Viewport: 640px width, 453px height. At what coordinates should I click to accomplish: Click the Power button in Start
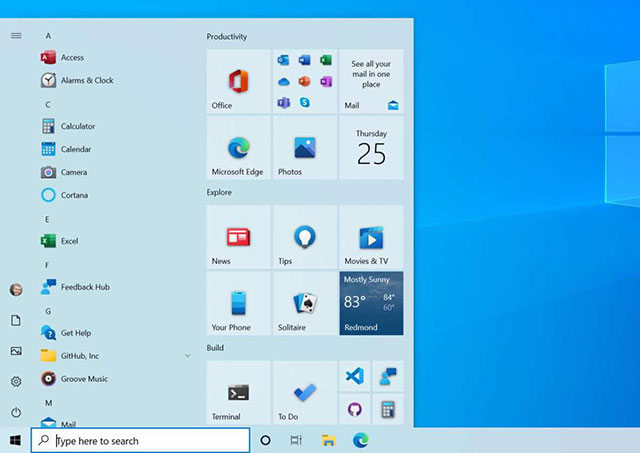click(16, 412)
